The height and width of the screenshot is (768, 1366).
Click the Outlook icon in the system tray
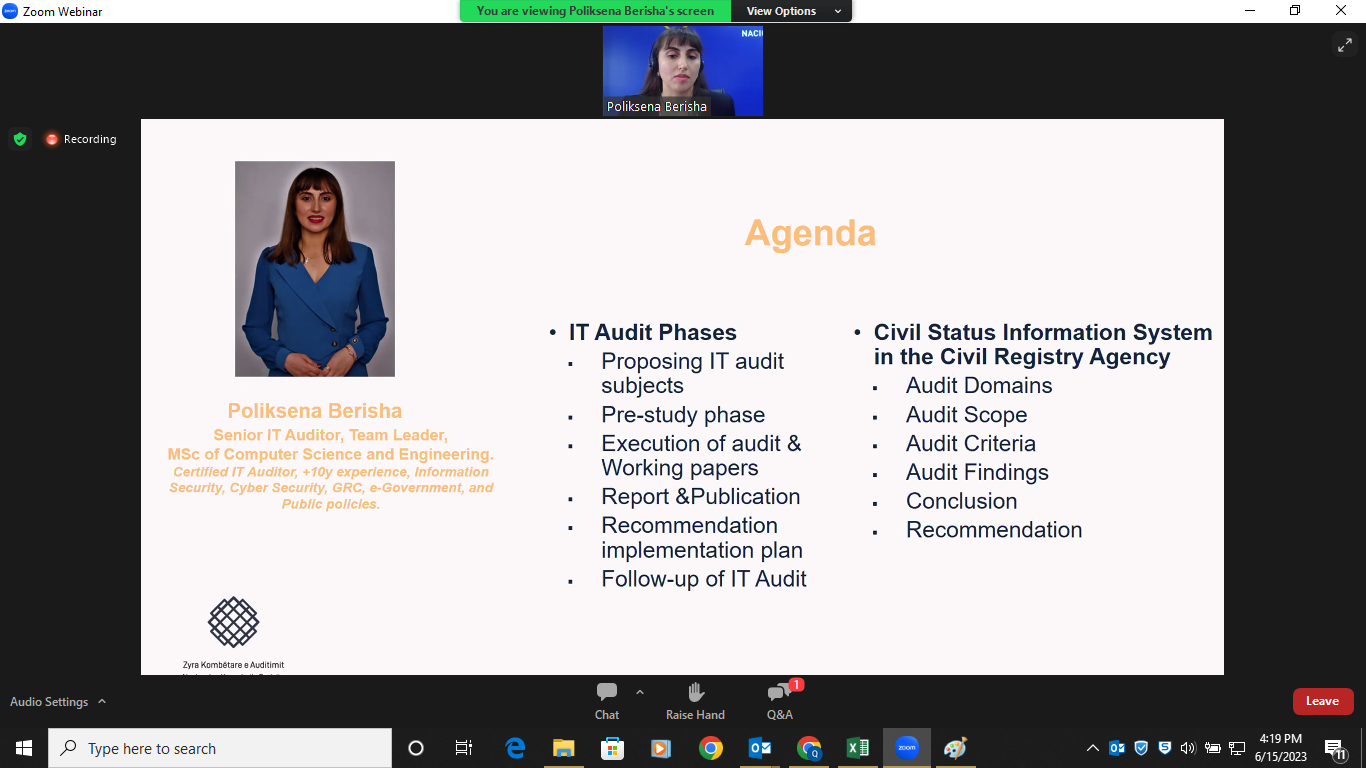click(x=1117, y=748)
